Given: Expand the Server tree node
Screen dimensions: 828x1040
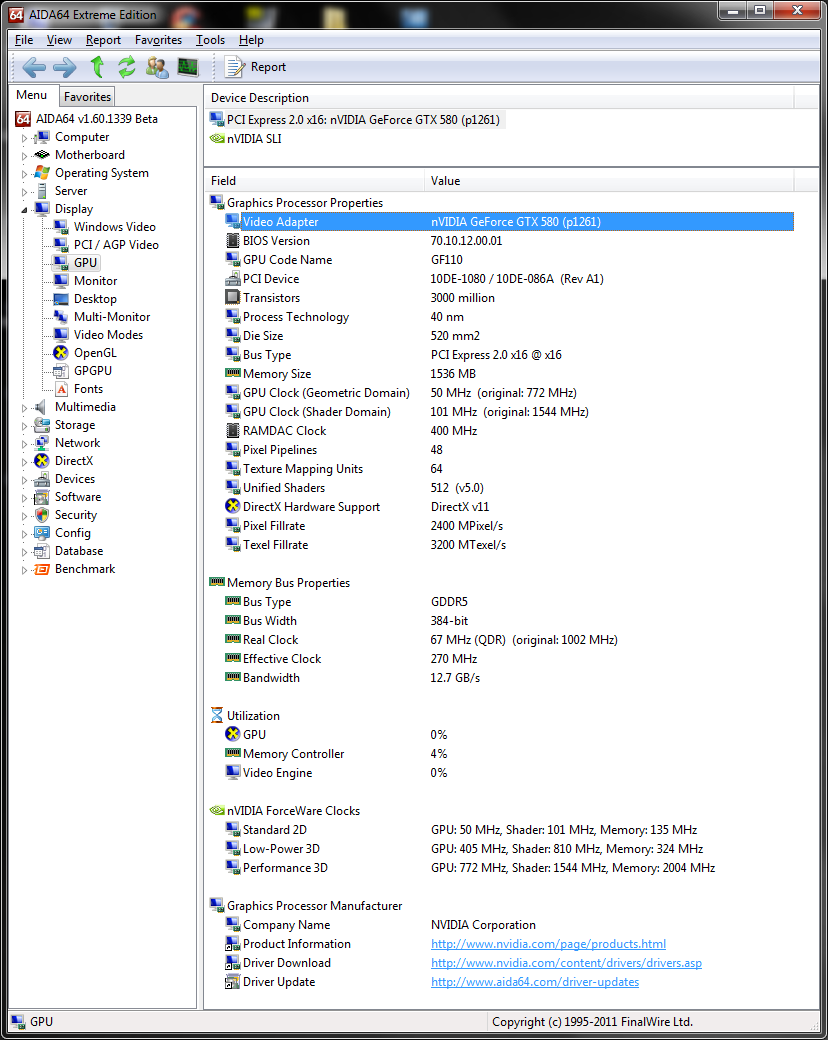Looking at the screenshot, I should (x=25, y=192).
